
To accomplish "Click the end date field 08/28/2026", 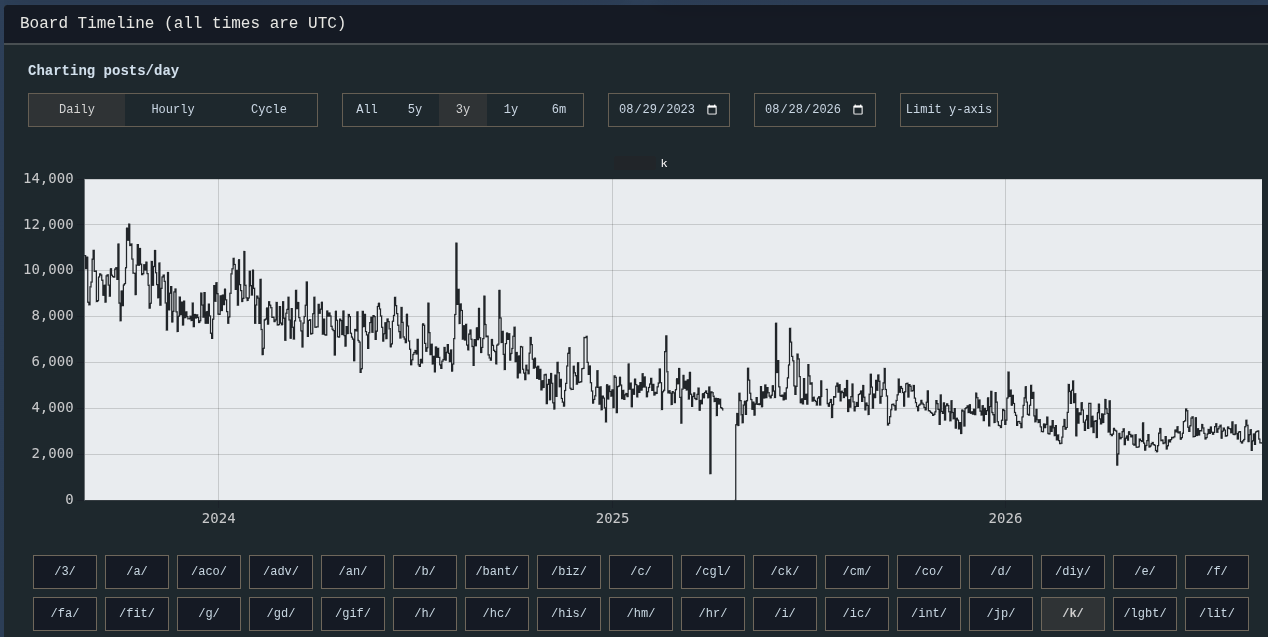I will pos(815,110).
